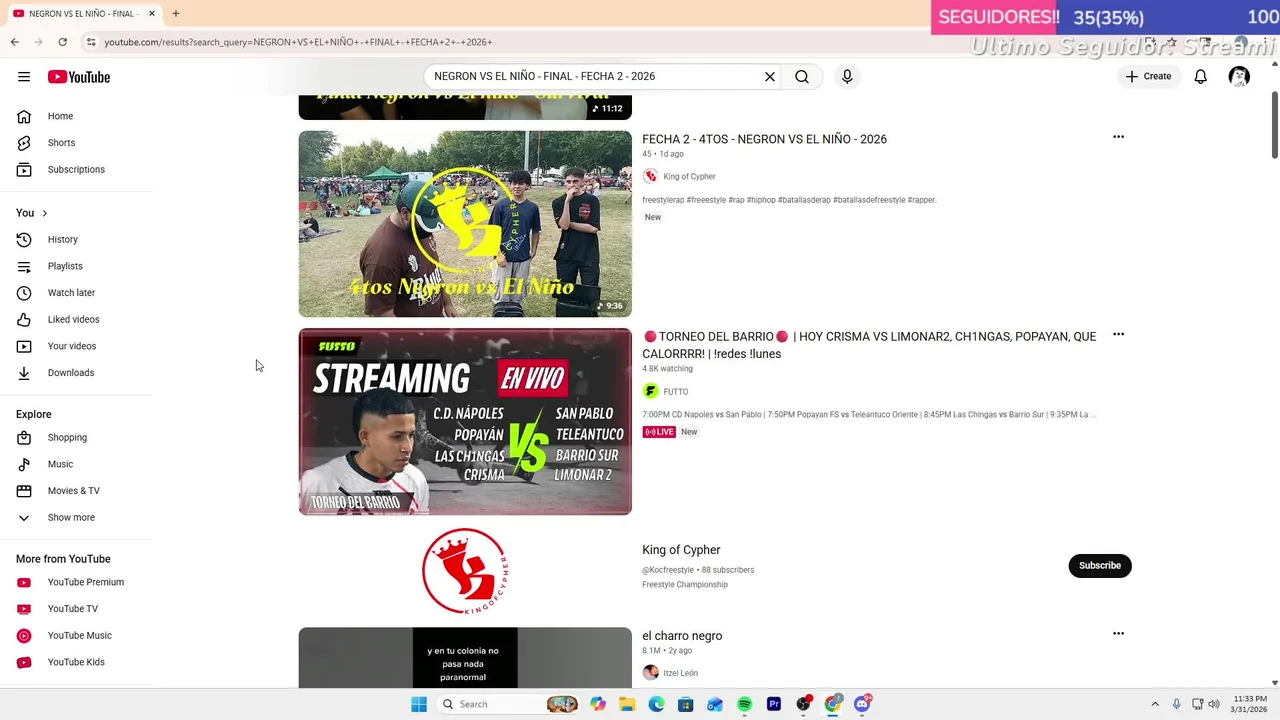This screenshot has width=1280, height=720.
Task: Click the 'LIVE' badge on TORNEO stream
Action: (659, 432)
